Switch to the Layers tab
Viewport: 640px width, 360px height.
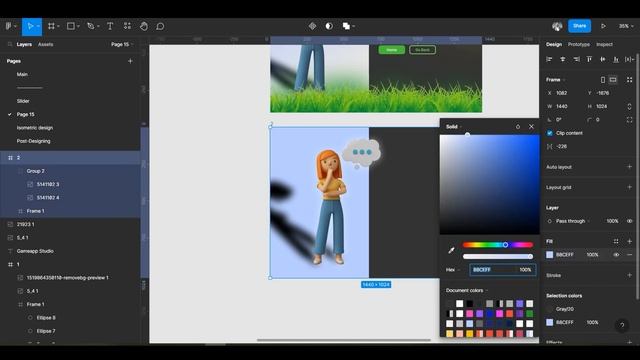coord(24,44)
